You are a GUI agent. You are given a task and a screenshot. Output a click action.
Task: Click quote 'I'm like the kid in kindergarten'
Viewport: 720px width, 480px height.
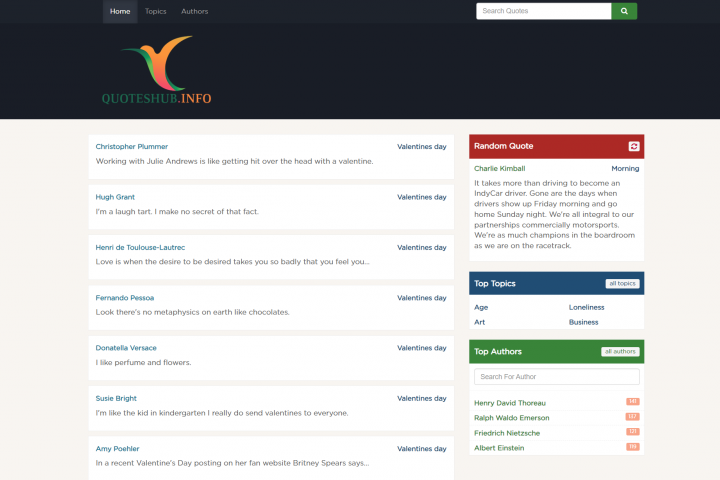click(x=222, y=413)
